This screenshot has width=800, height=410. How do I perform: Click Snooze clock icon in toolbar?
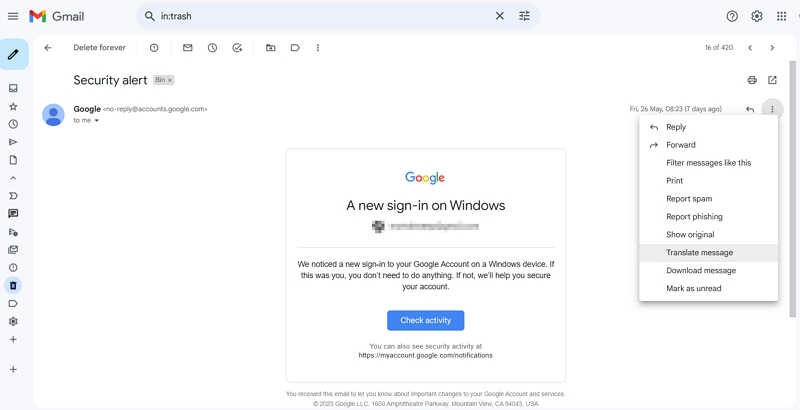pos(212,48)
